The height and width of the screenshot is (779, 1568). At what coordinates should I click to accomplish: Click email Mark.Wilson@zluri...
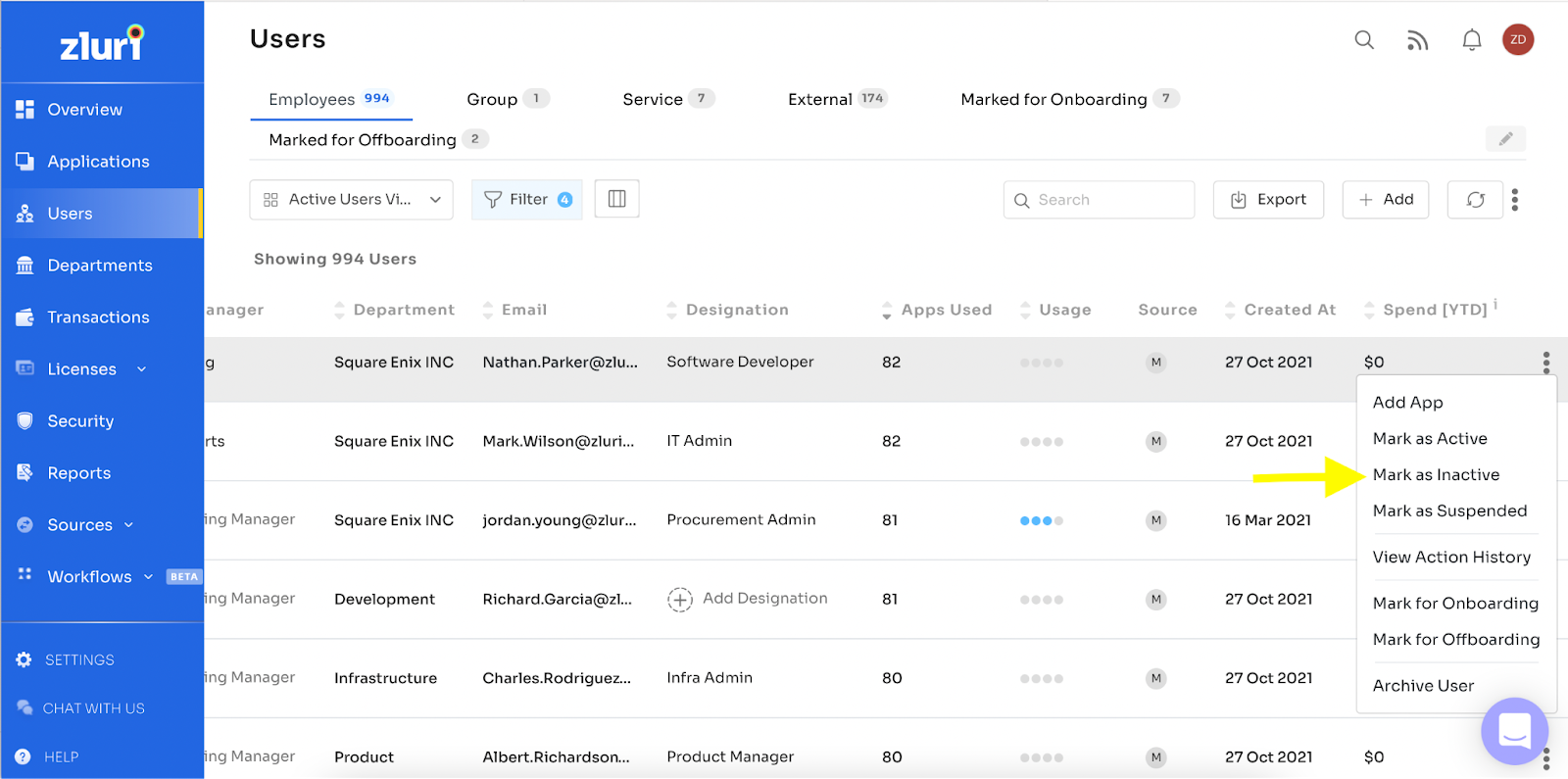click(x=559, y=442)
